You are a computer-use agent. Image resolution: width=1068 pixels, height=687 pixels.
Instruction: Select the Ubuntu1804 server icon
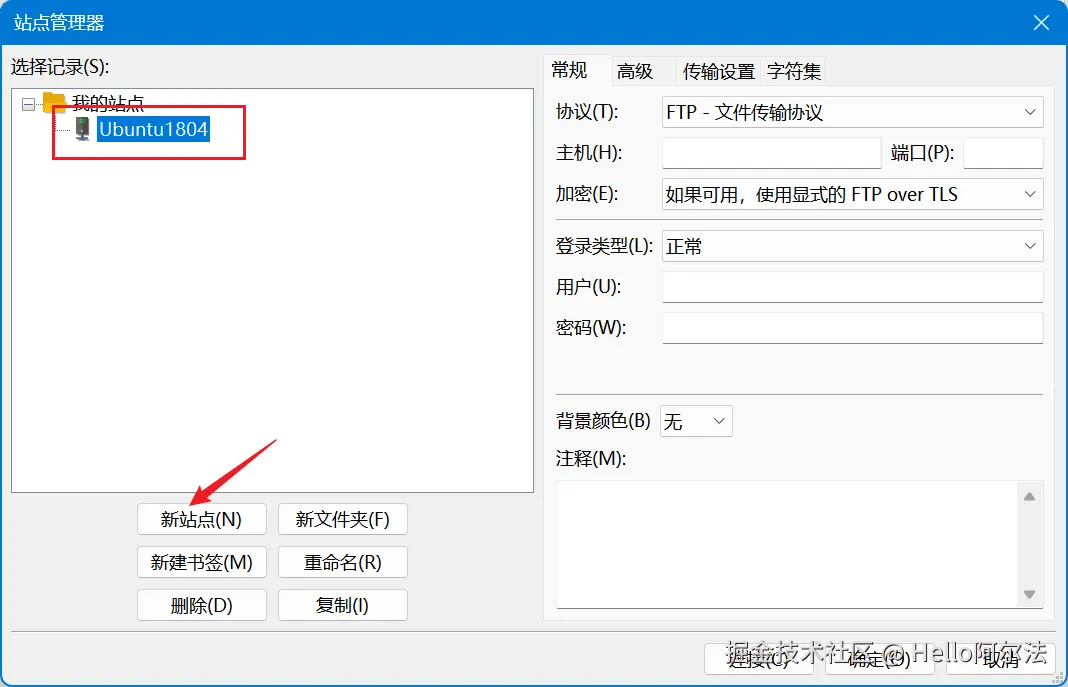[x=82, y=128]
